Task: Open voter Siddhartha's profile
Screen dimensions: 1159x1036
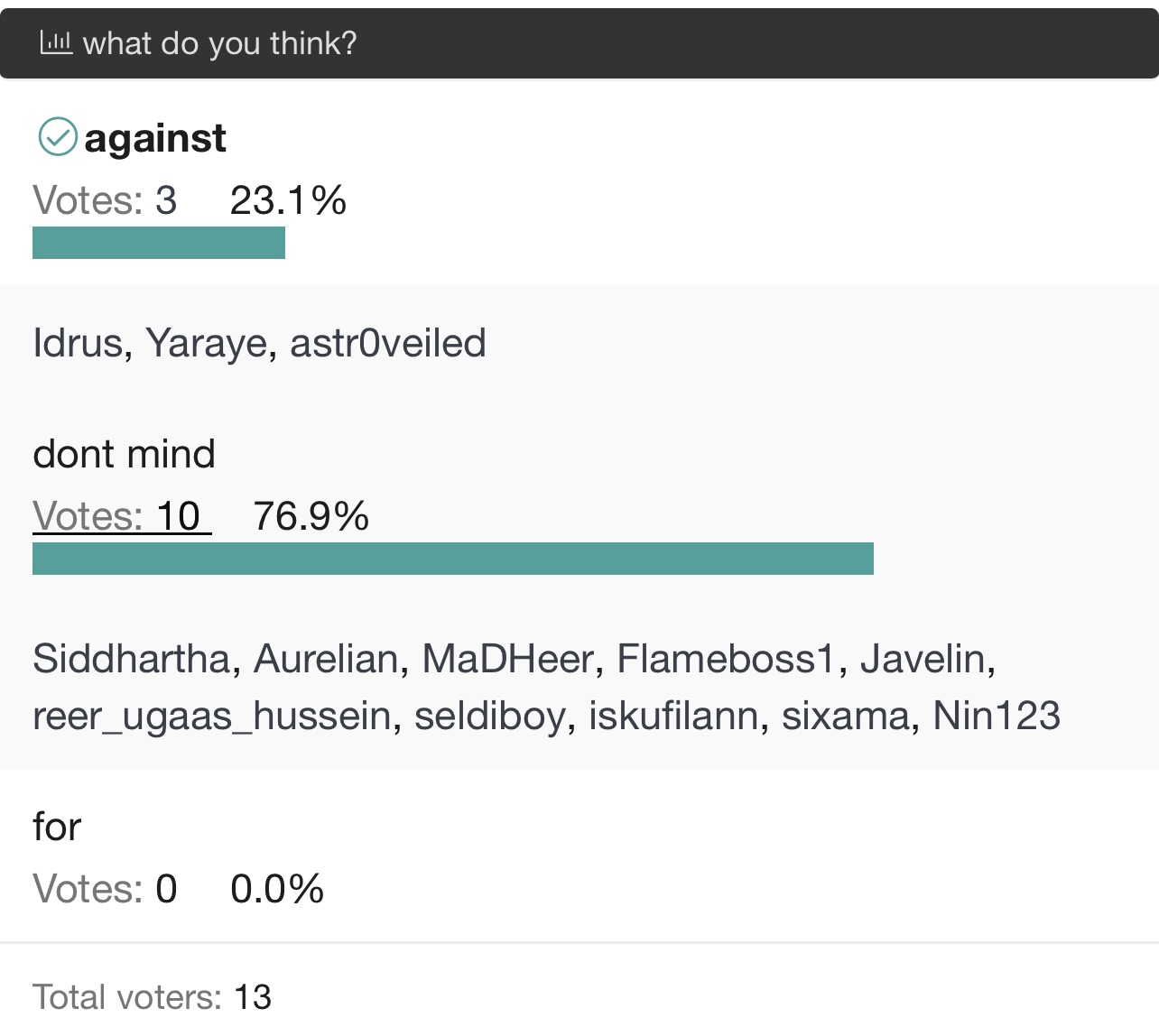Action: click(131, 659)
